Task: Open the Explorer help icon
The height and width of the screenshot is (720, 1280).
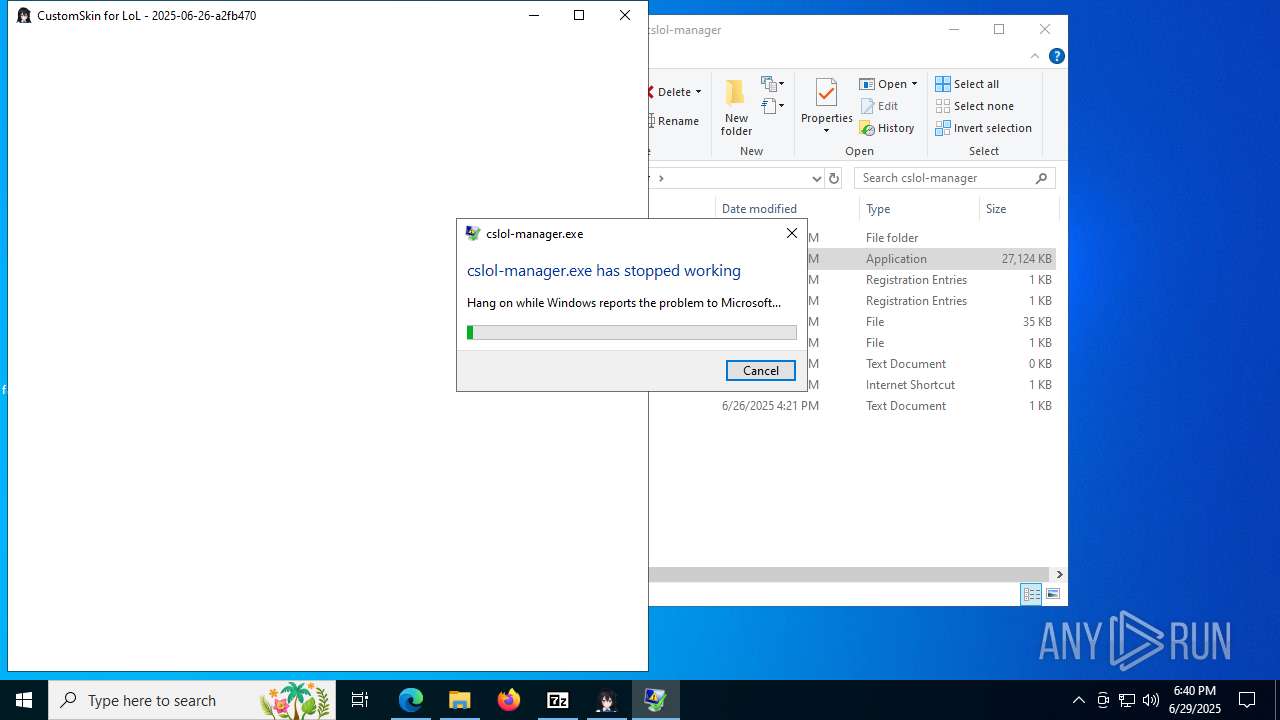Action: pyautogui.click(x=1057, y=56)
